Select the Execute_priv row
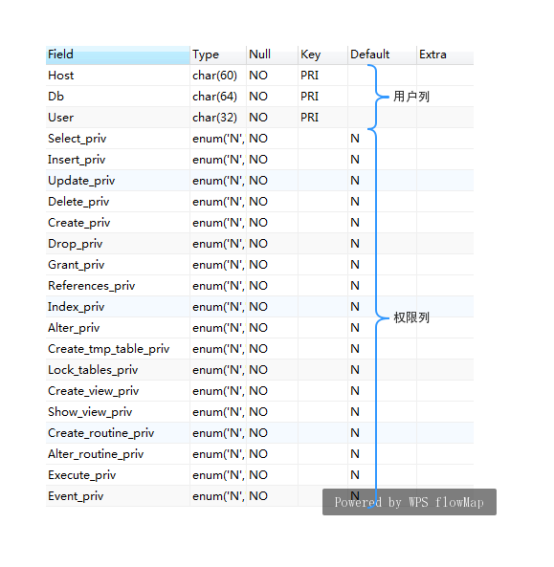 point(260,475)
